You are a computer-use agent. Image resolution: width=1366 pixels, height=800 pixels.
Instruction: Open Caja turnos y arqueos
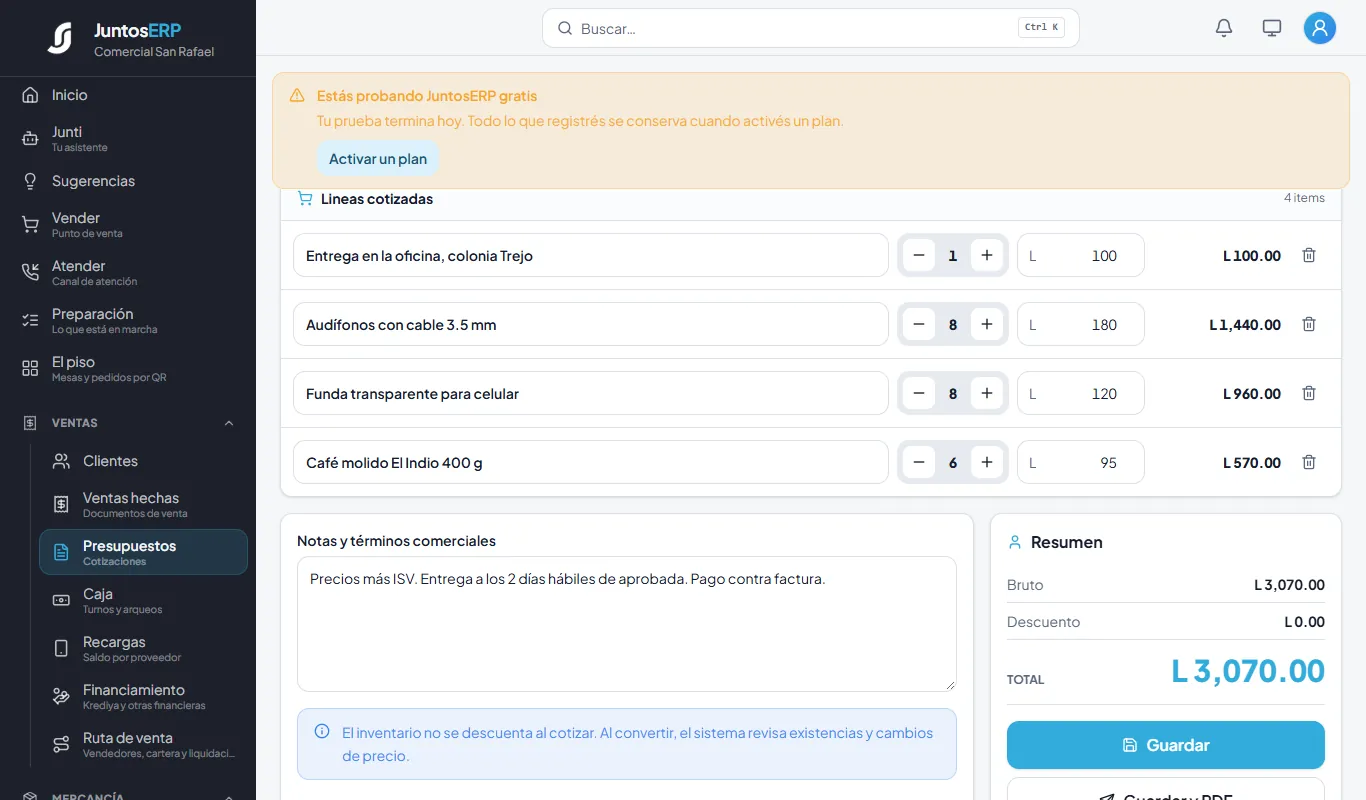[143, 600]
